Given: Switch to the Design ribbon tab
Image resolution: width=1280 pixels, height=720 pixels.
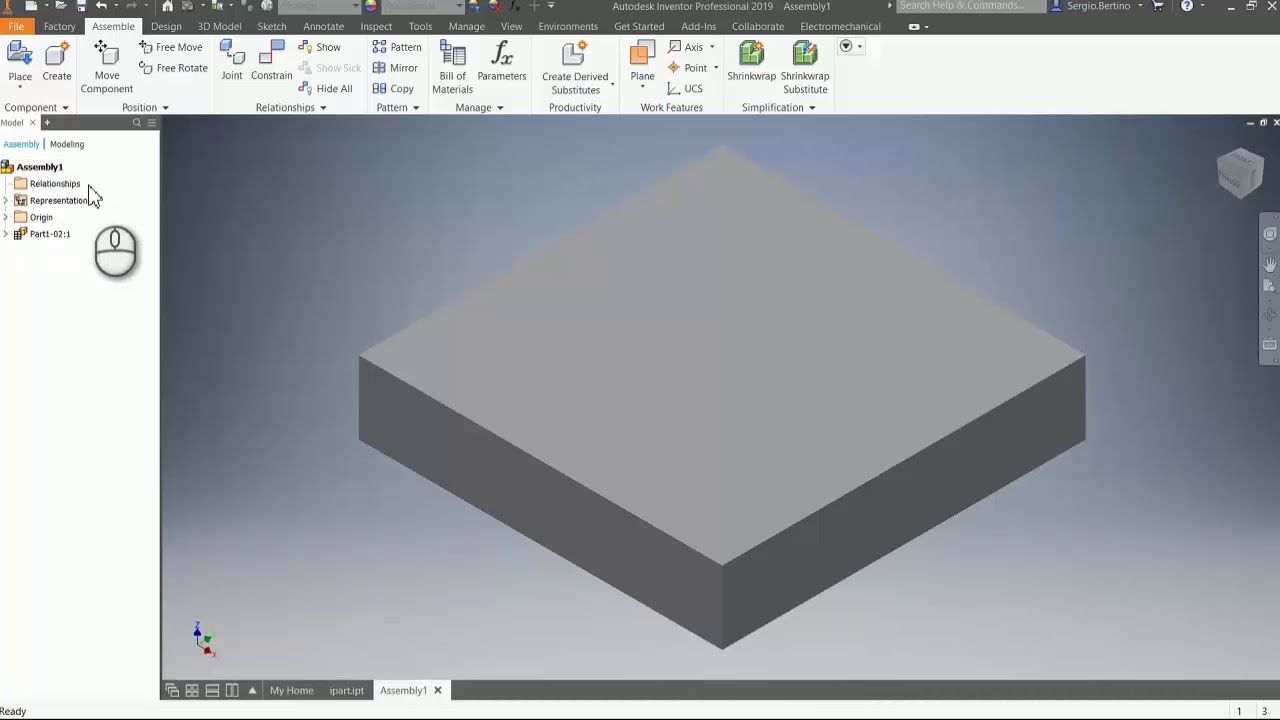Looking at the screenshot, I should (166, 26).
